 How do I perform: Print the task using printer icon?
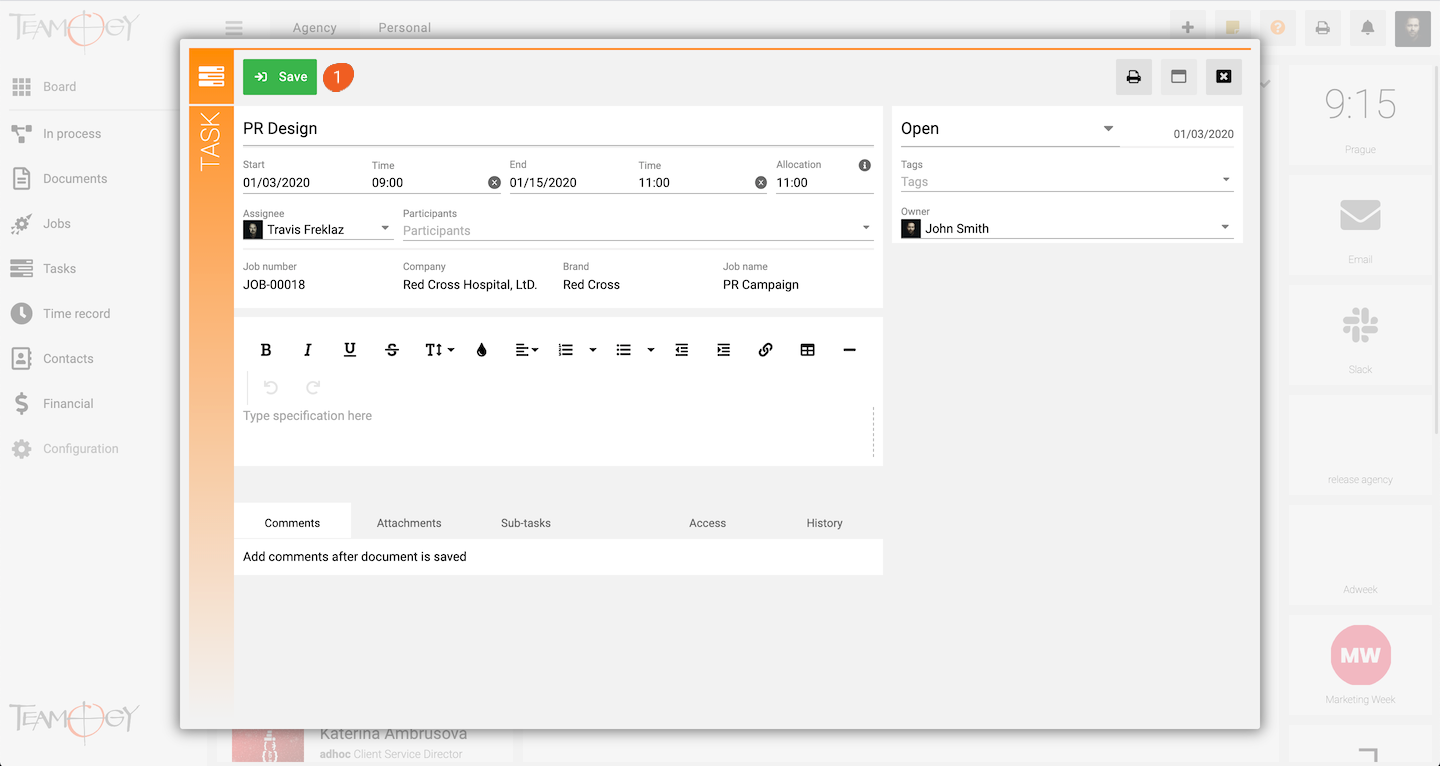pyautogui.click(x=1133, y=77)
